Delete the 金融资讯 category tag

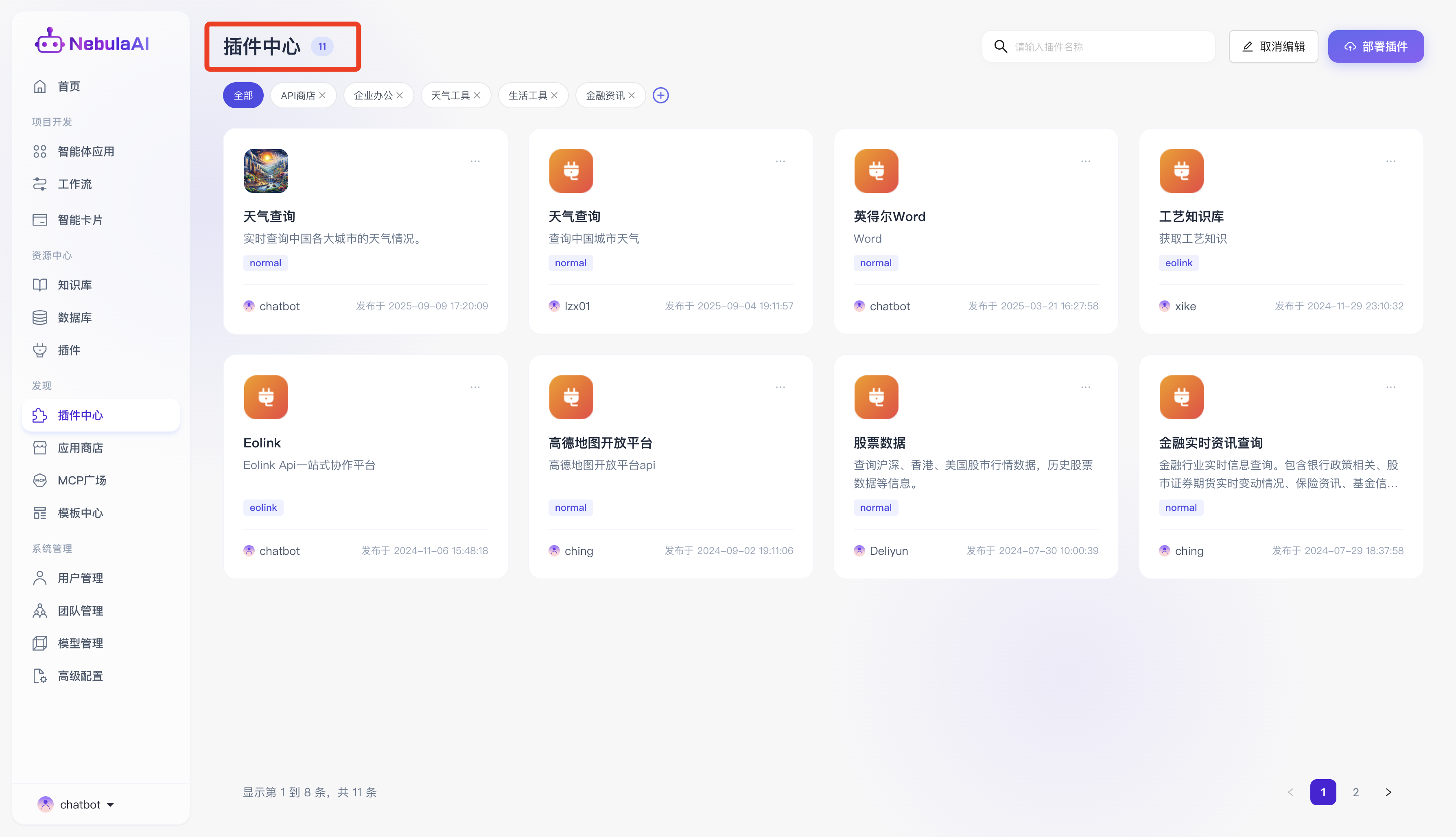tap(632, 95)
